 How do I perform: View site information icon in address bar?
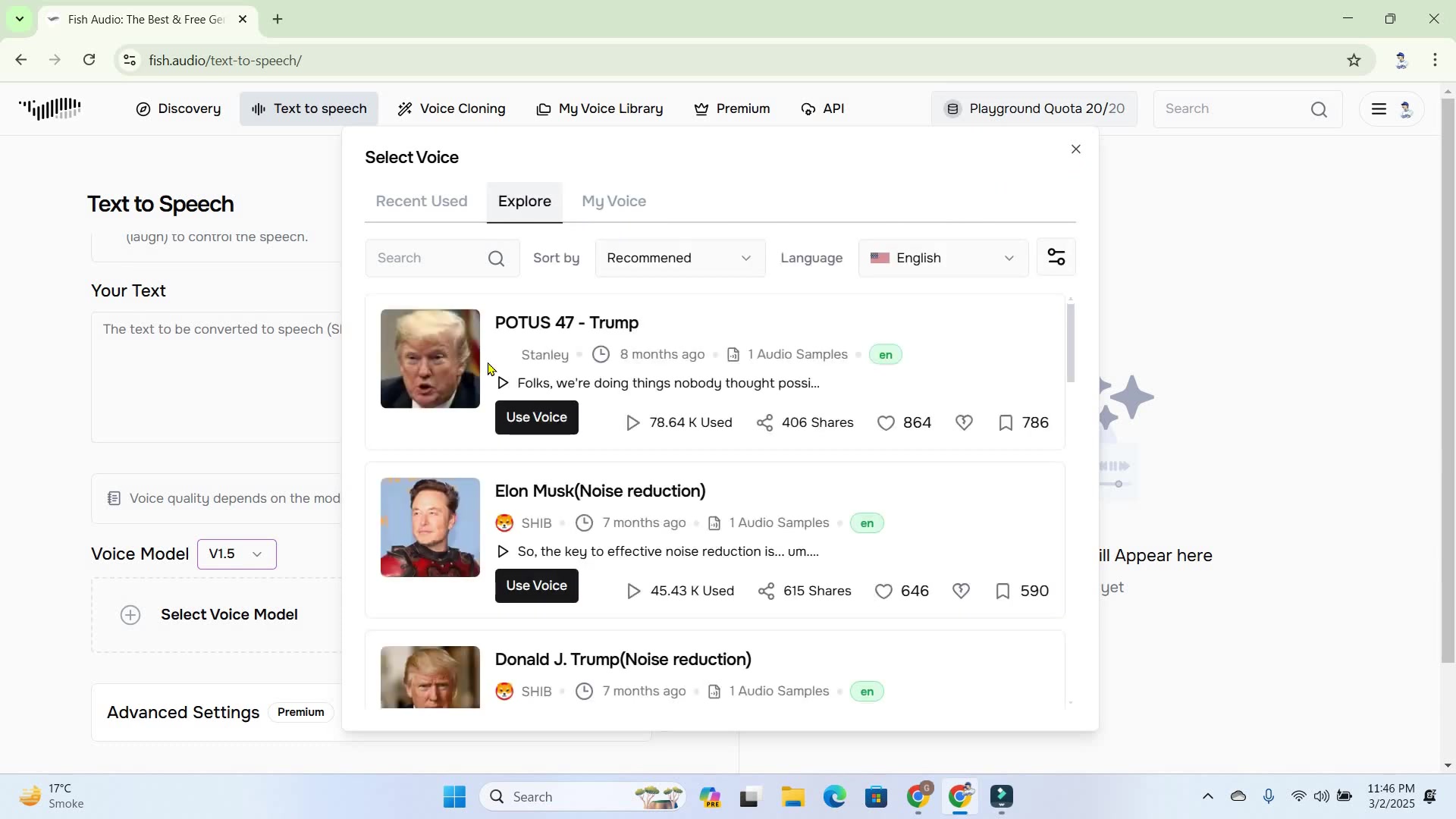(130, 61)
